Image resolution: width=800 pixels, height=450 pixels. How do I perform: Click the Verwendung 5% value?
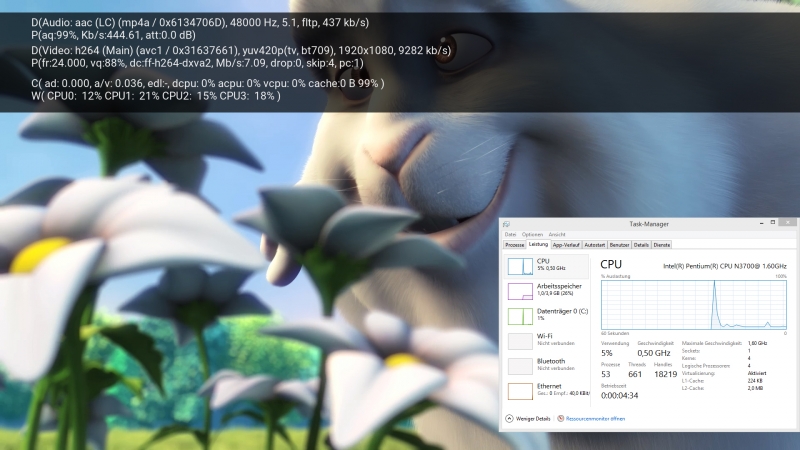click(x=607, y=353)
